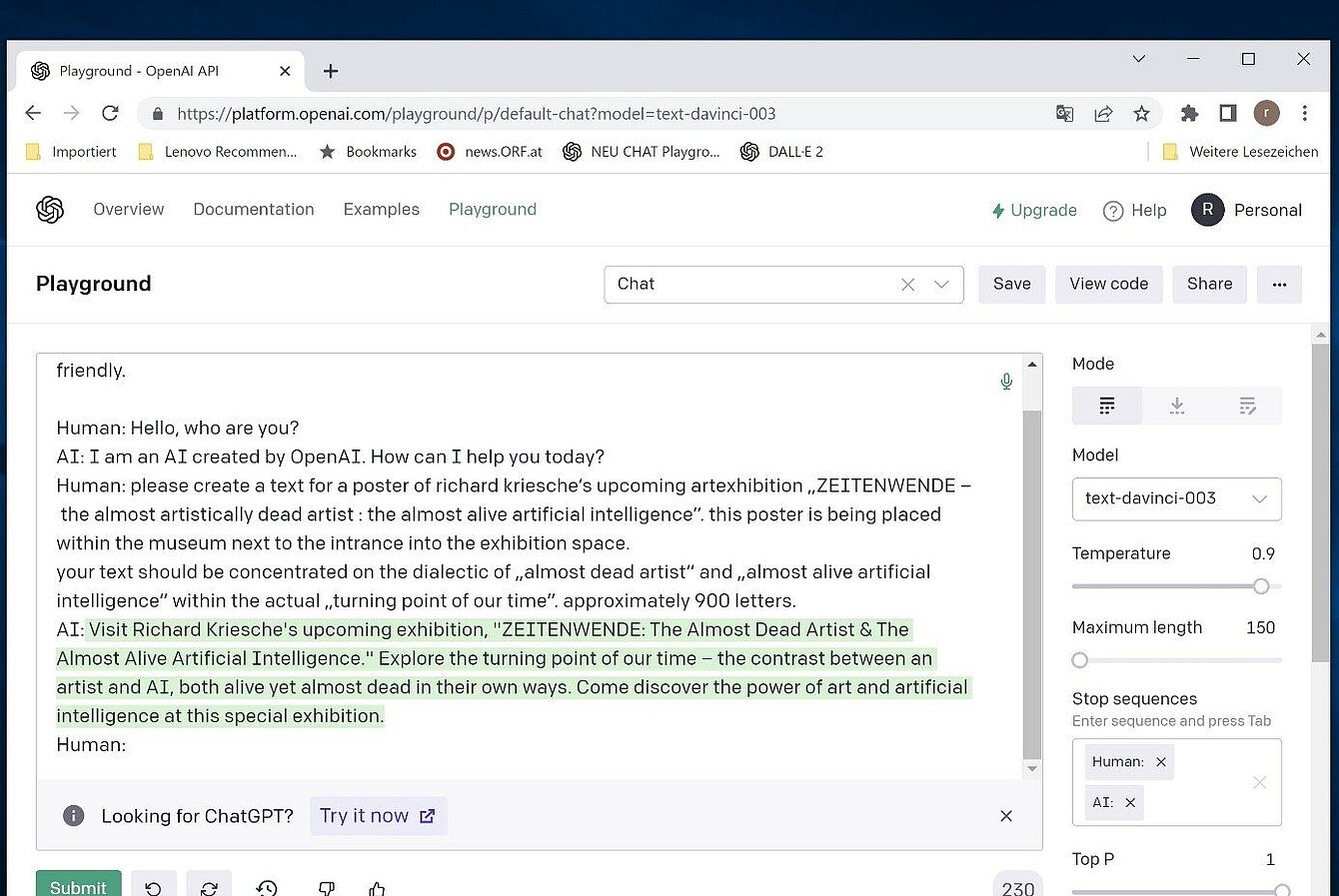
Task: Remove the AI: stop sequence
Action: pyautogui.click(x=1130, y=803)
